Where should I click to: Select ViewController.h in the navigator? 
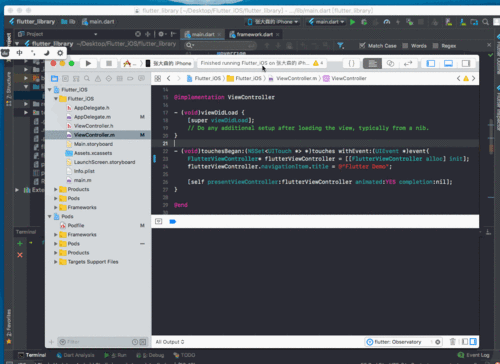pyautogui.click(x=93, y=126)
